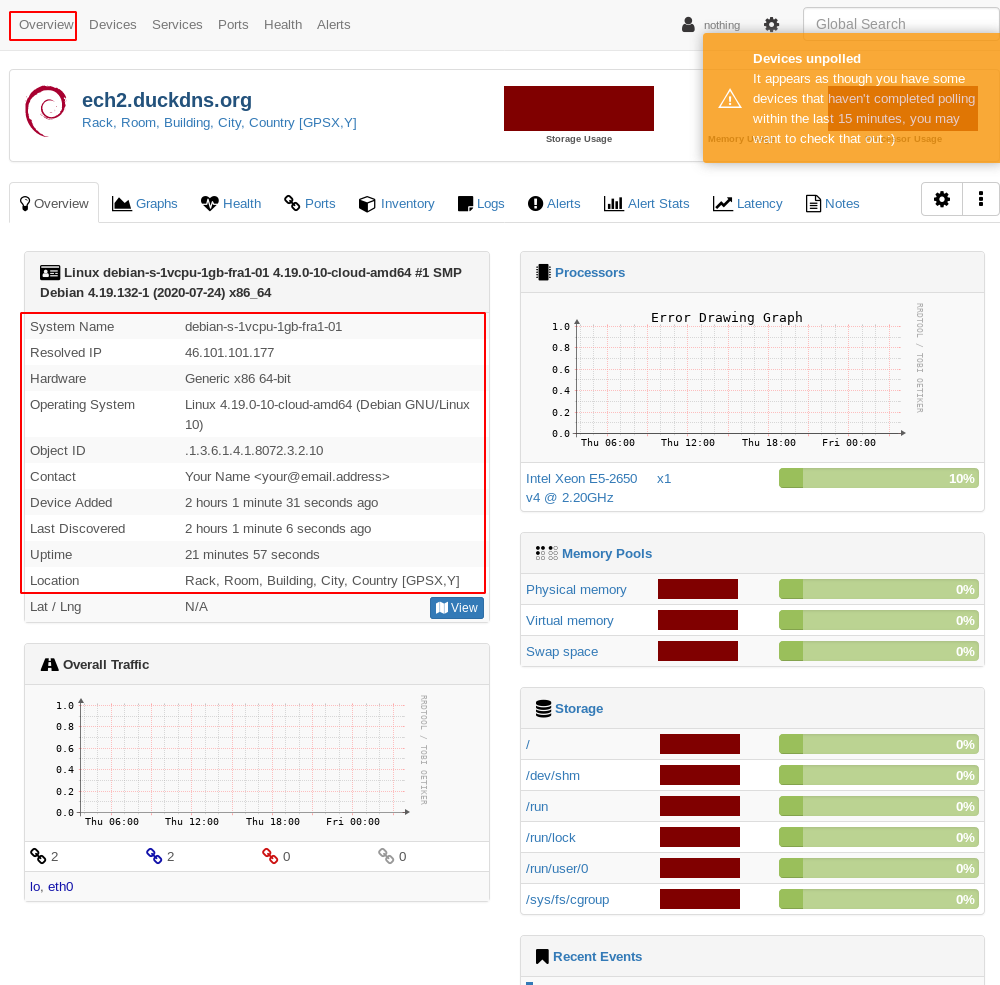1000x985 pixels.
Task: Open the Alerts menu in top navigation
Action: pos(334,25)
